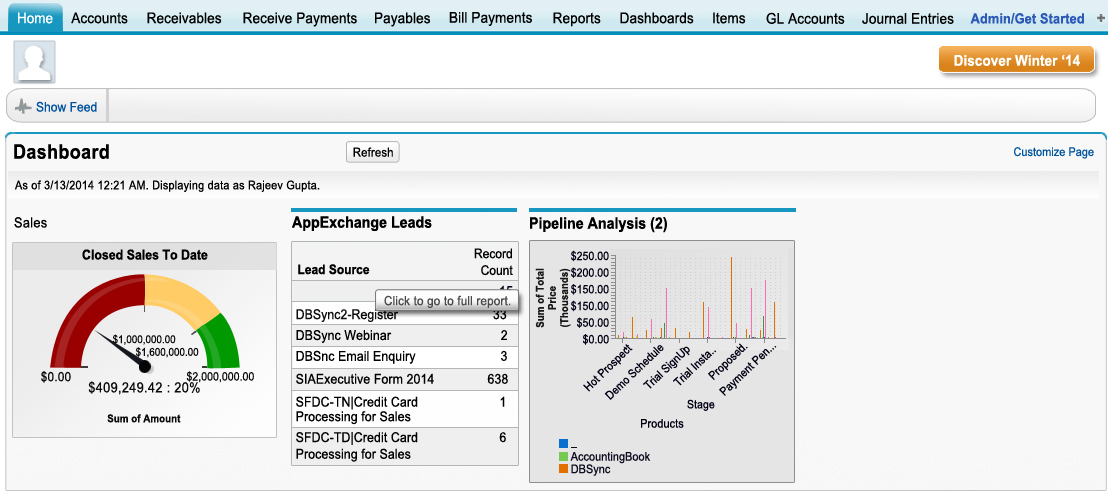1108x492 pixels.
Task: Click the Admin/Get Started tab
Action: click(1027, 18)
